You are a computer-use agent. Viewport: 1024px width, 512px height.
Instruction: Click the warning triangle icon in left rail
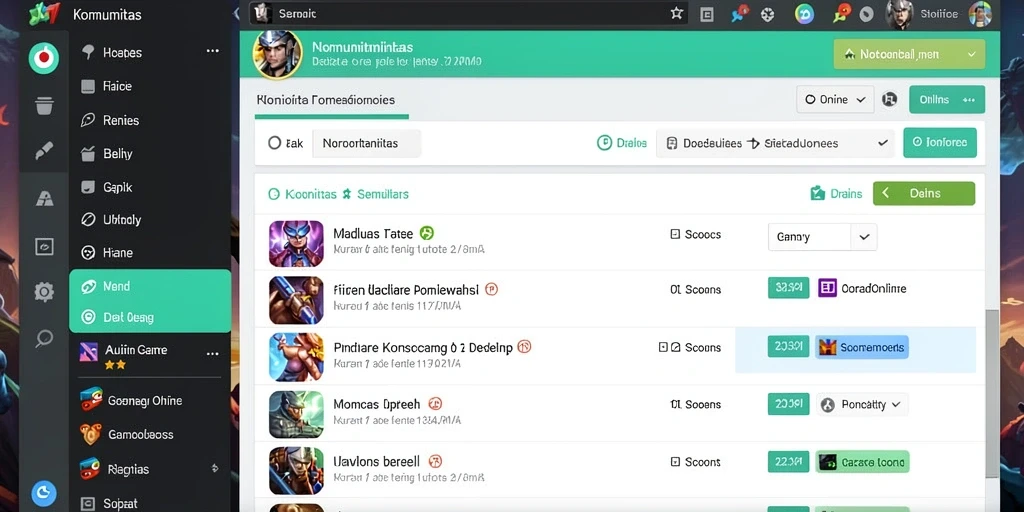44,199
